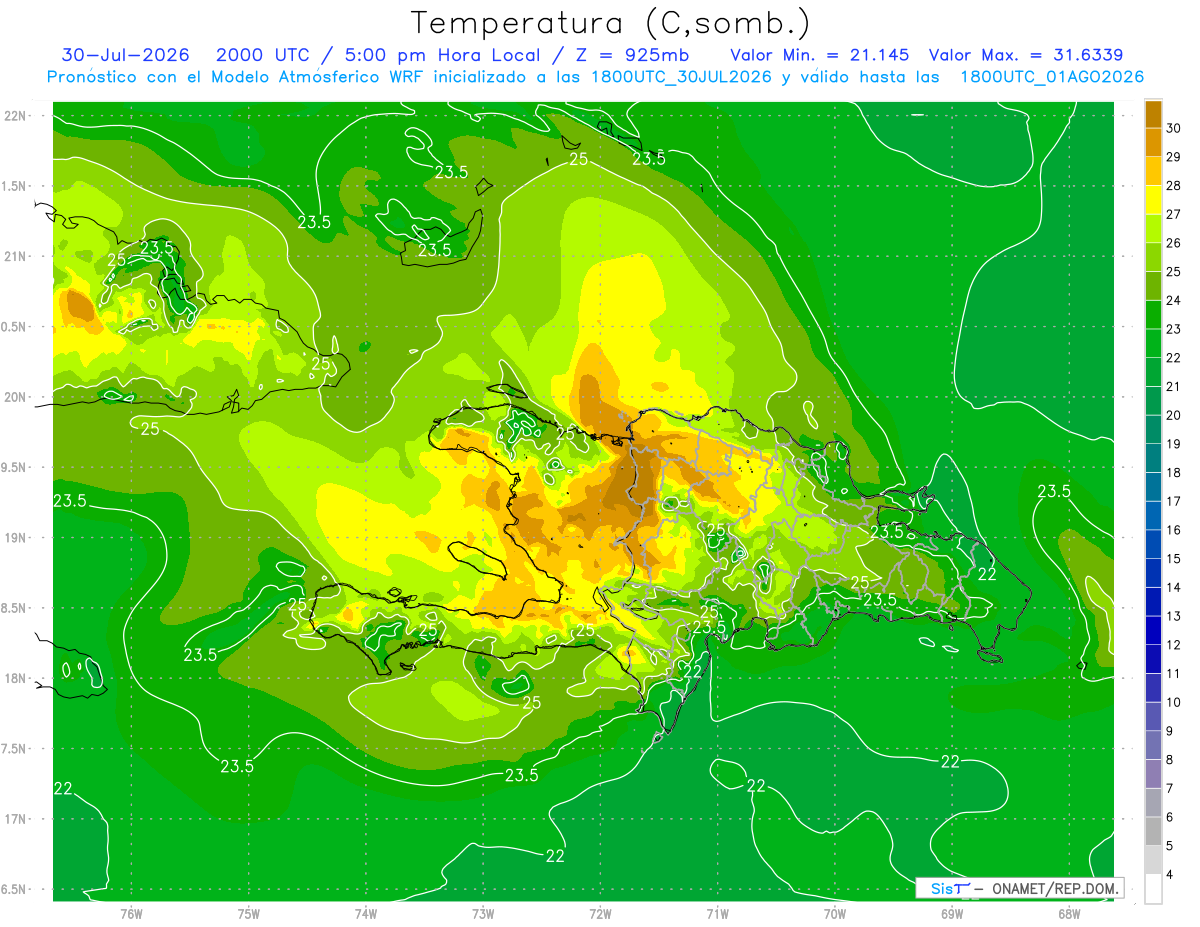Click the "75W" longitude axis label

coord(249,913)
